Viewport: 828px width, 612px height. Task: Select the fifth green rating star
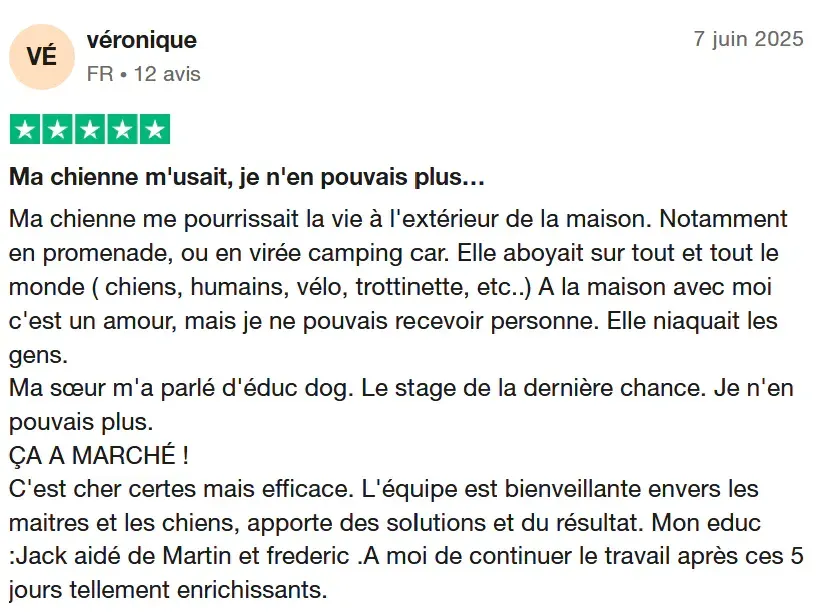tap(155, 129)
